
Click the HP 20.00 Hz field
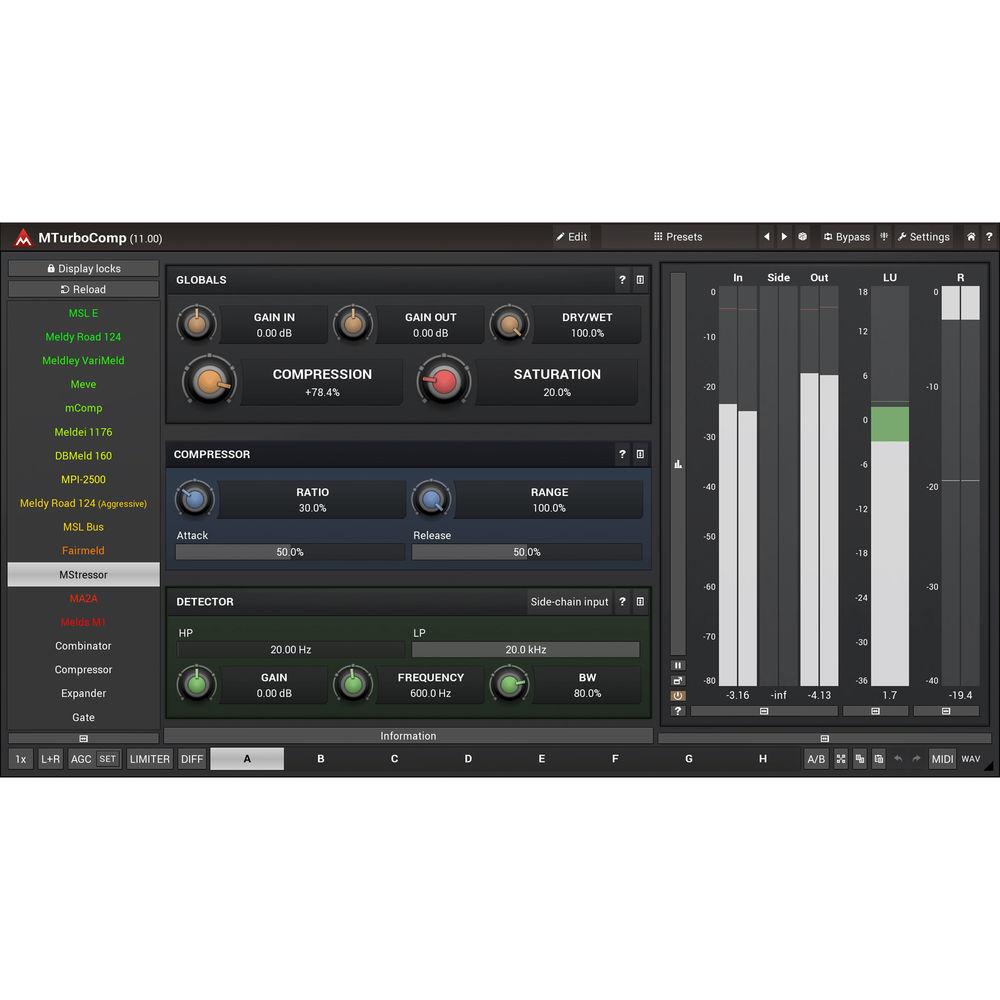(x=290, y=650)
